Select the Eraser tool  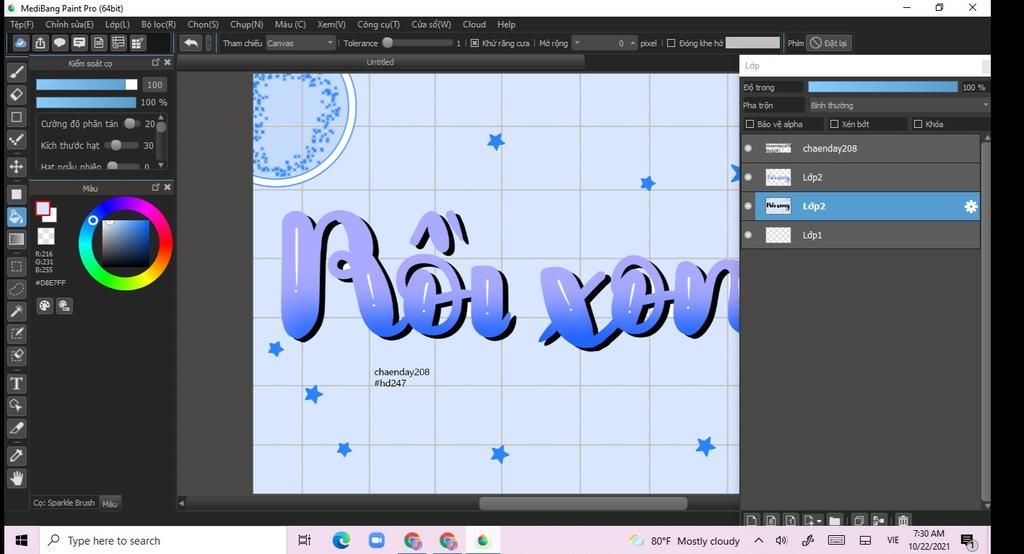click(x=16, y=94)
